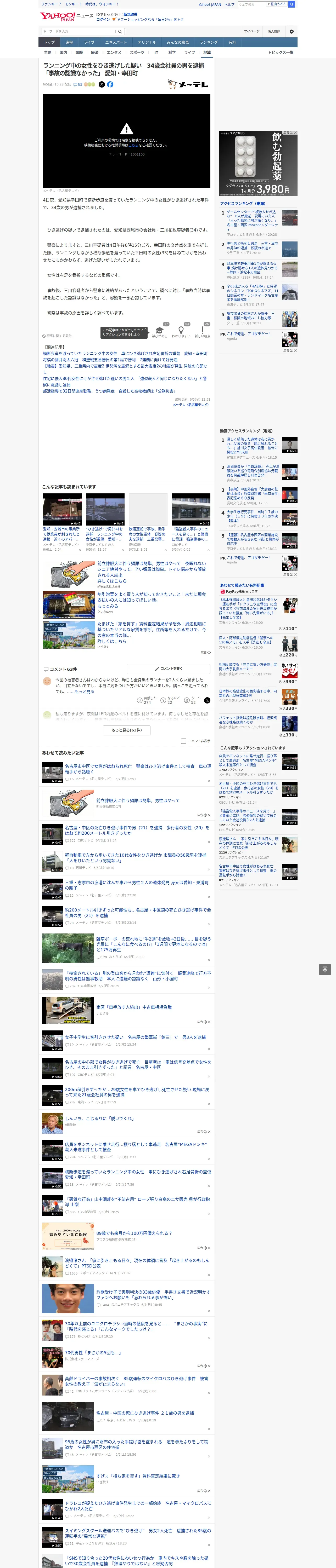The width and height of the screenshot is (336, 1568).
Task: Open the ランキング navigation tab
Action: 209,42
